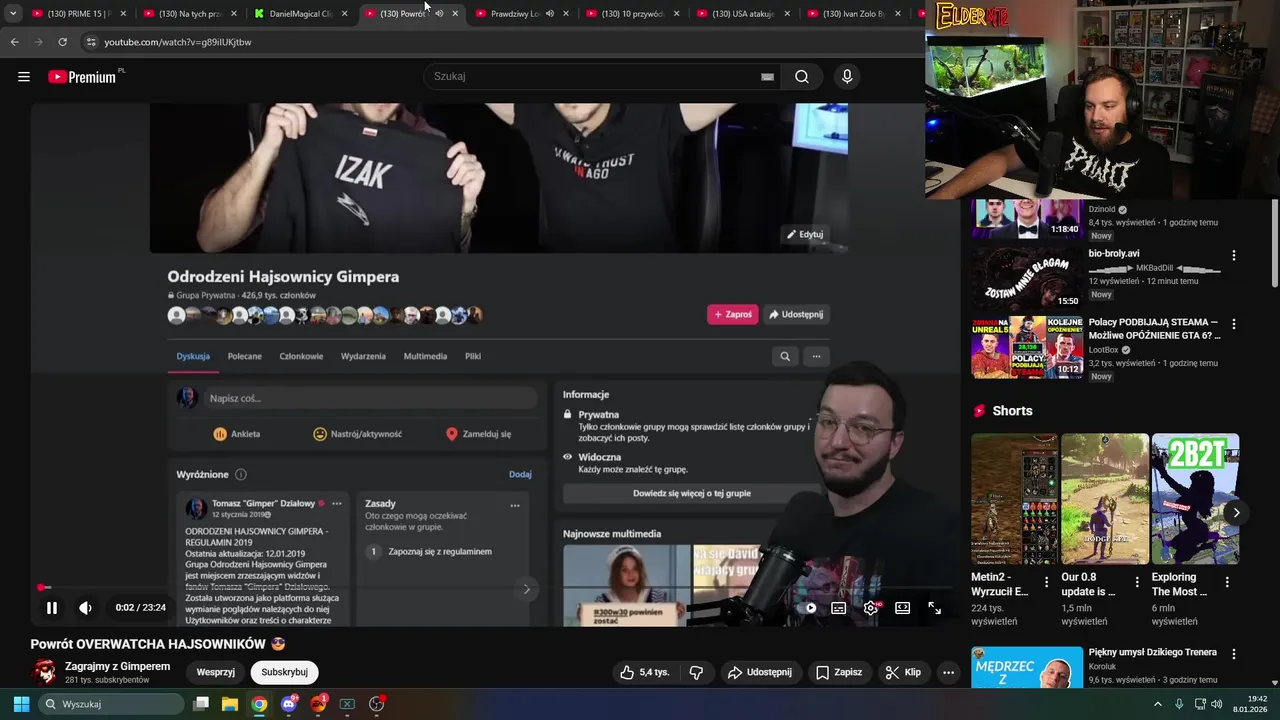
Task: Click the Wesprzyj button
Action: coord(215,672)
